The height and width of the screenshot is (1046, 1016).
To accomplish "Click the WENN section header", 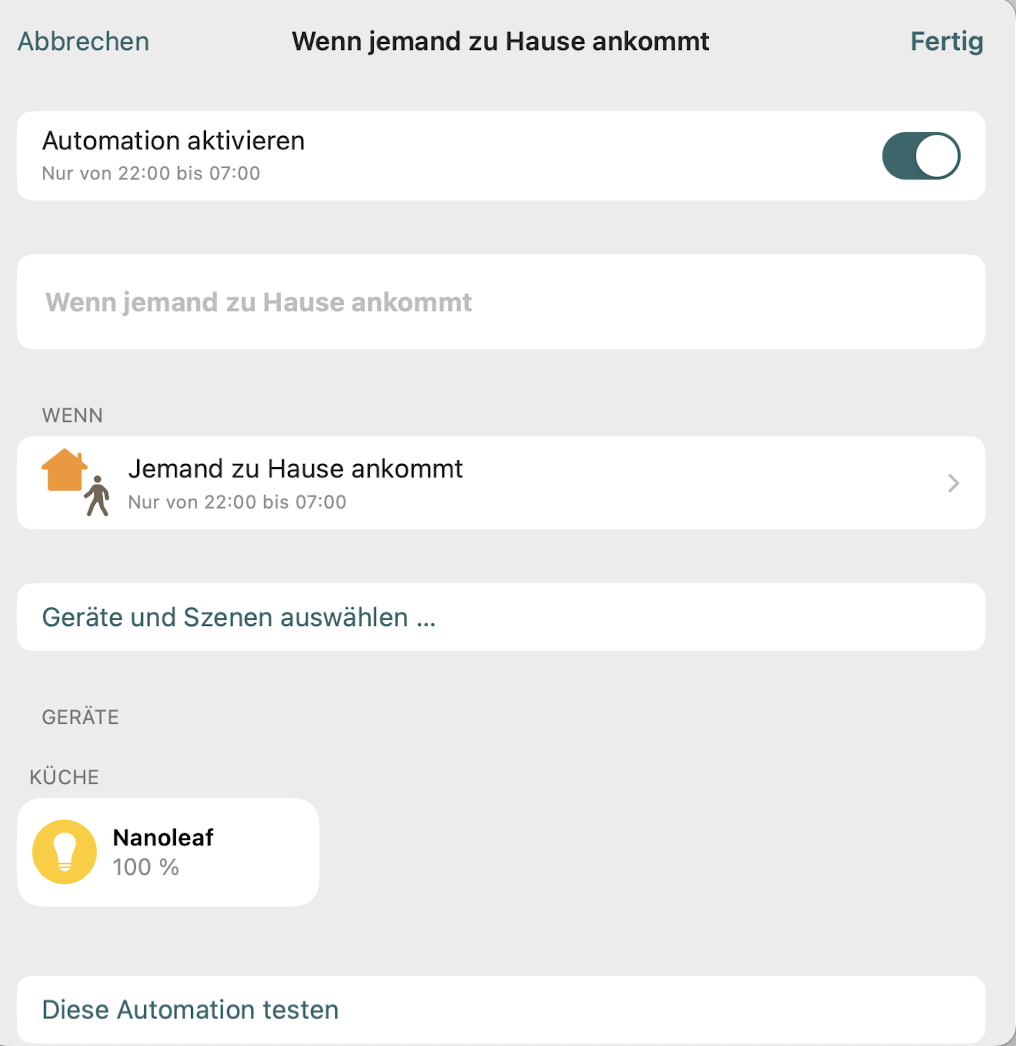I will click(72, 415).
